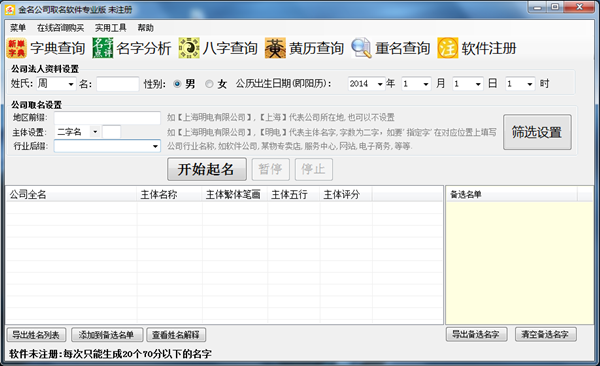Click the 清空备选名字 button

tap(546, 334)
